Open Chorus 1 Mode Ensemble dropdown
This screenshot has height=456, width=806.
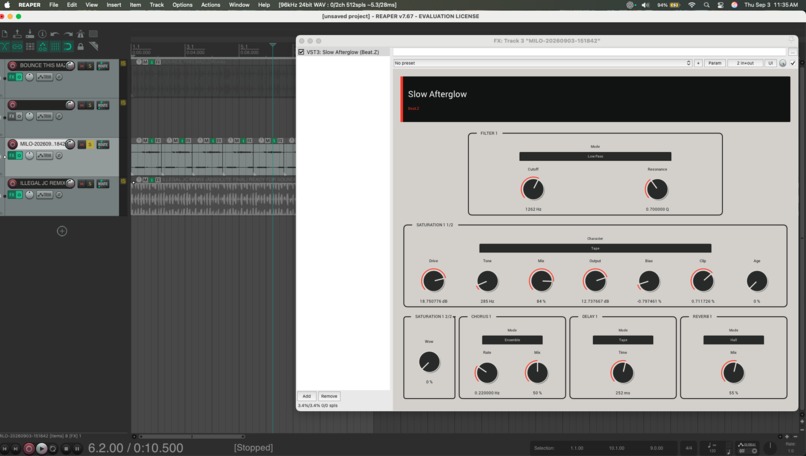pyautogui.click(x=512, y=340)
